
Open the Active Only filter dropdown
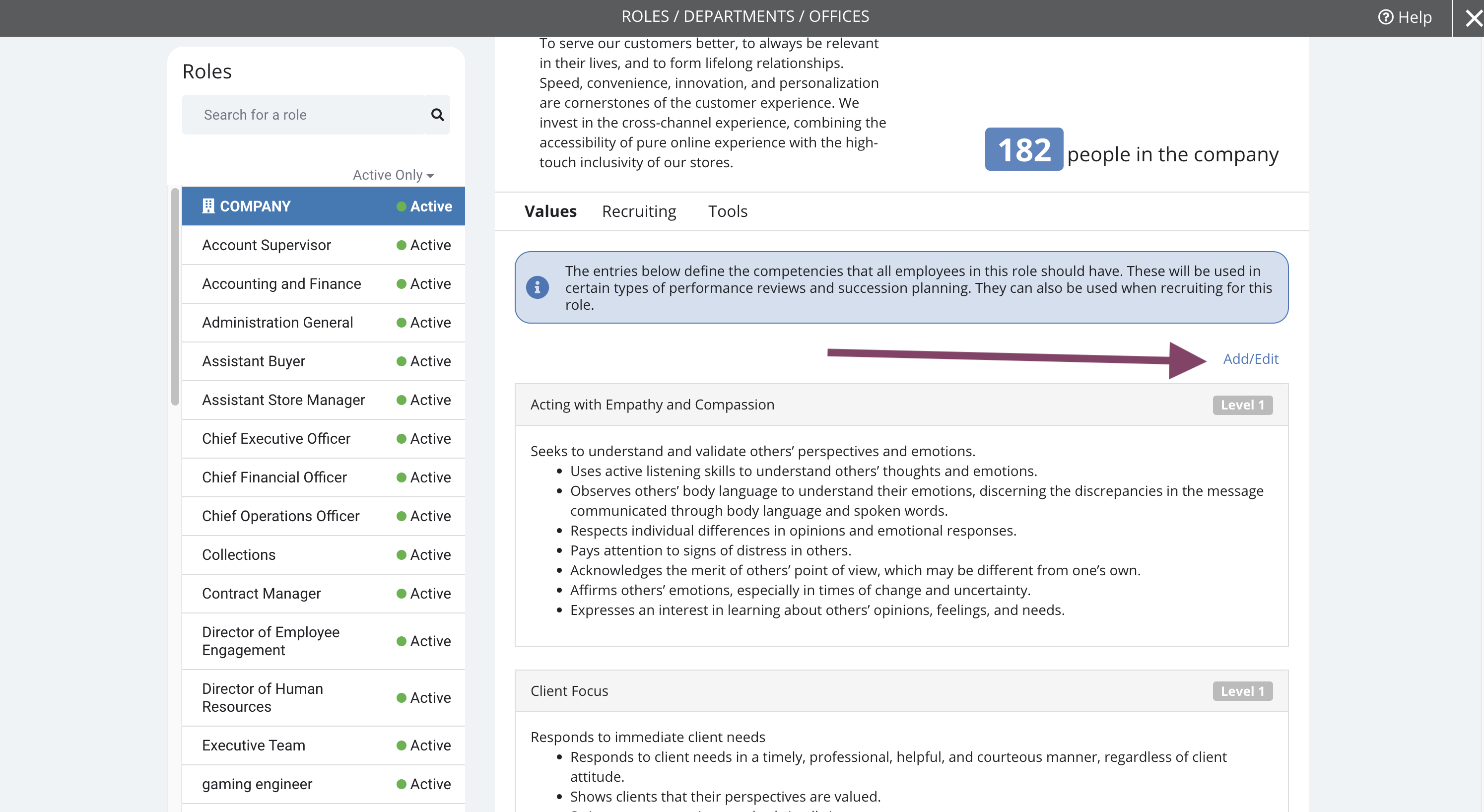tap(393, 175)
